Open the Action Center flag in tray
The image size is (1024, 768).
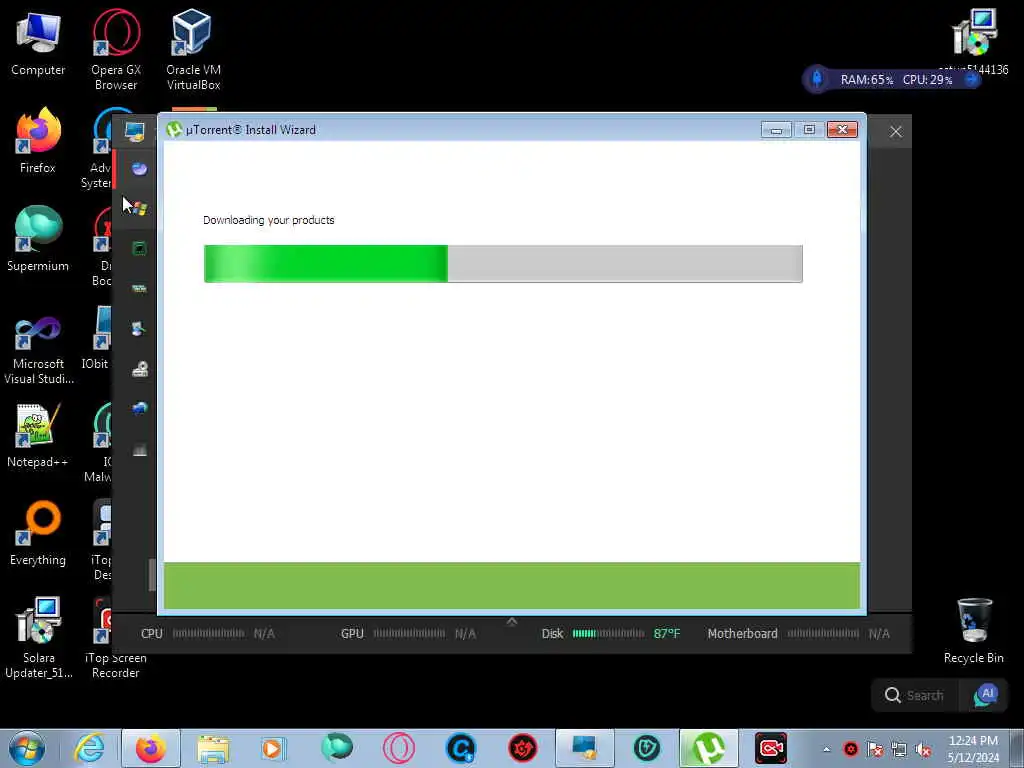875,749
